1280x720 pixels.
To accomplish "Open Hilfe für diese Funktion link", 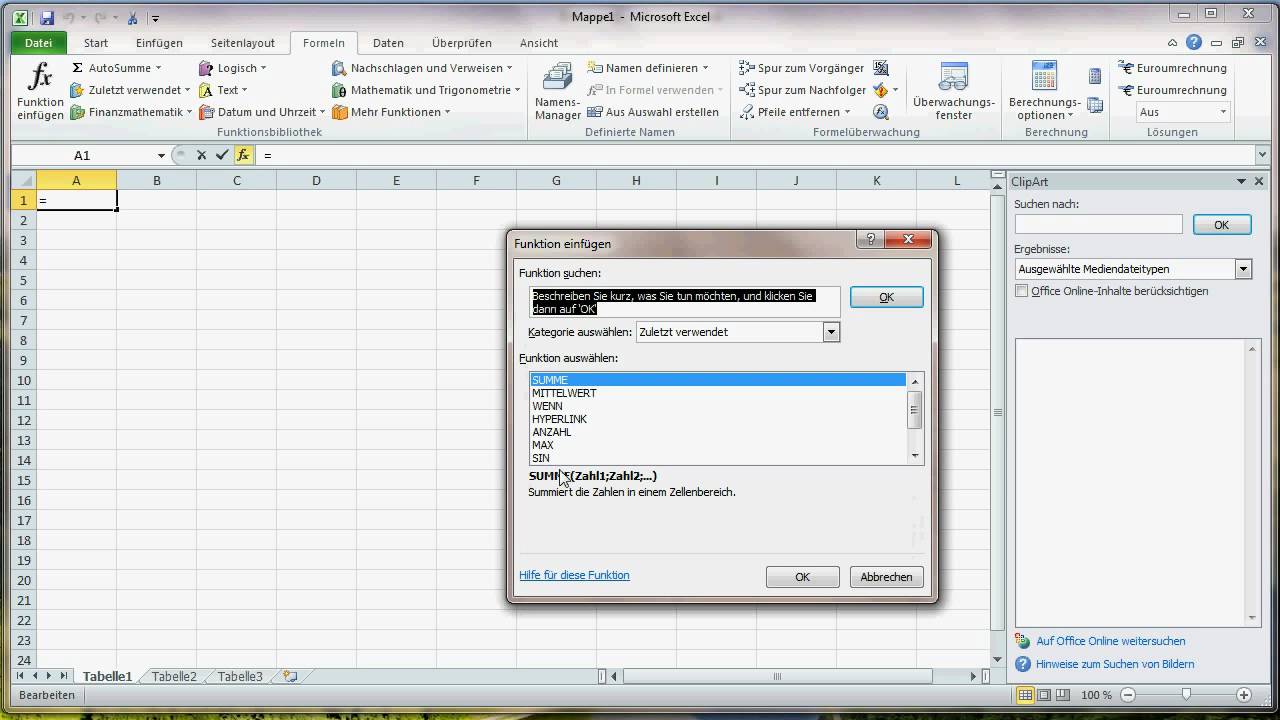I will (574, 575).
